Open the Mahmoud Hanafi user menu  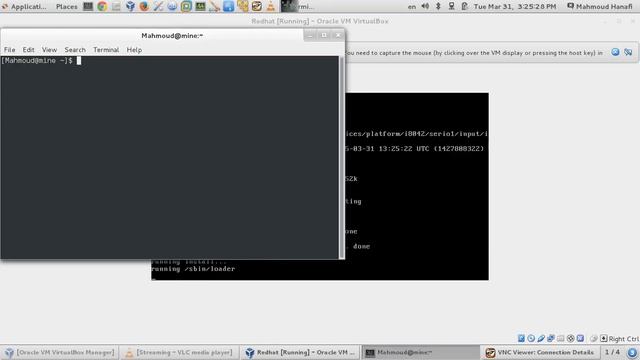pyautogui.click(x=600, y=7)
